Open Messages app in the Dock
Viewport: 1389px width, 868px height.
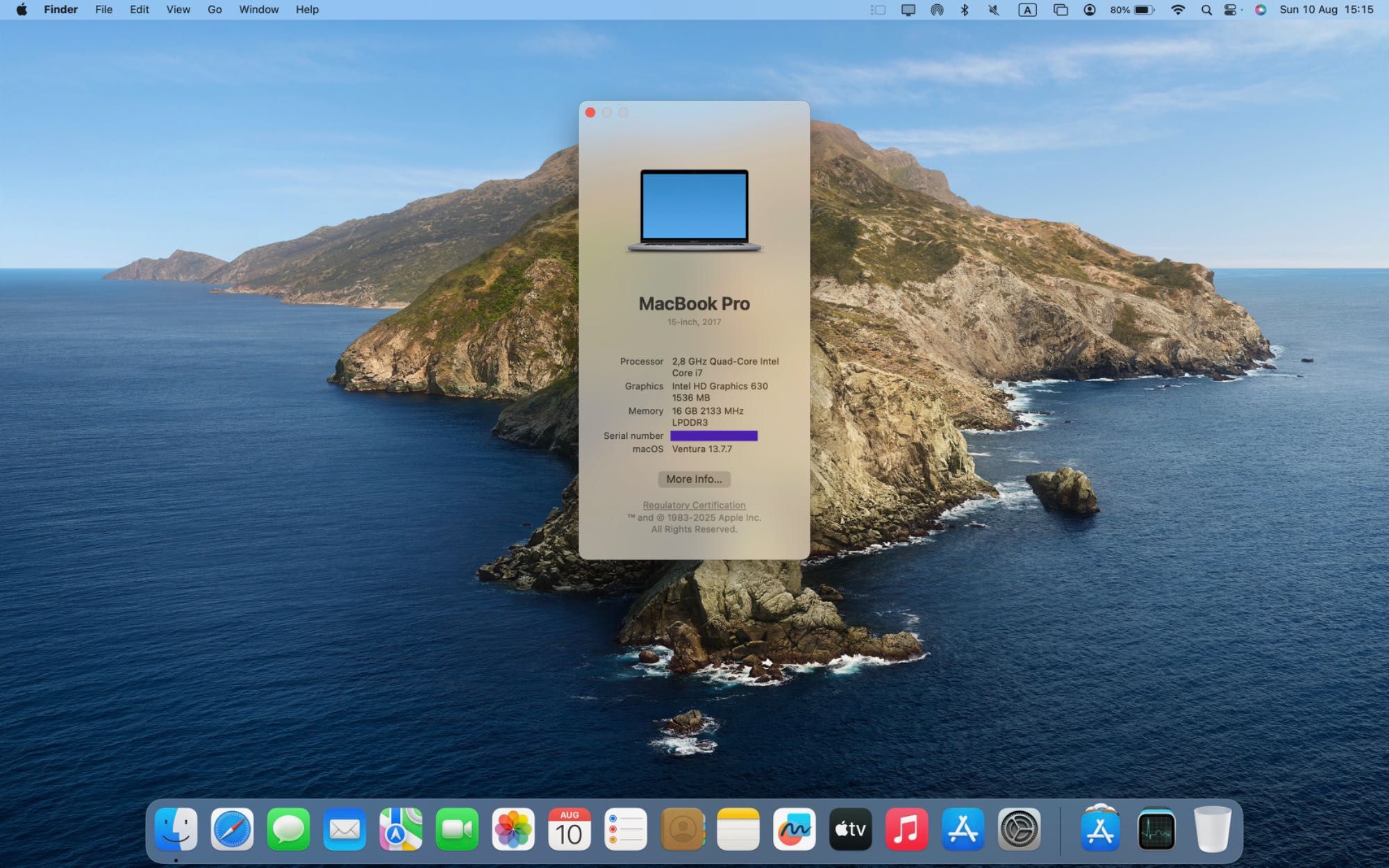point(288,829)
